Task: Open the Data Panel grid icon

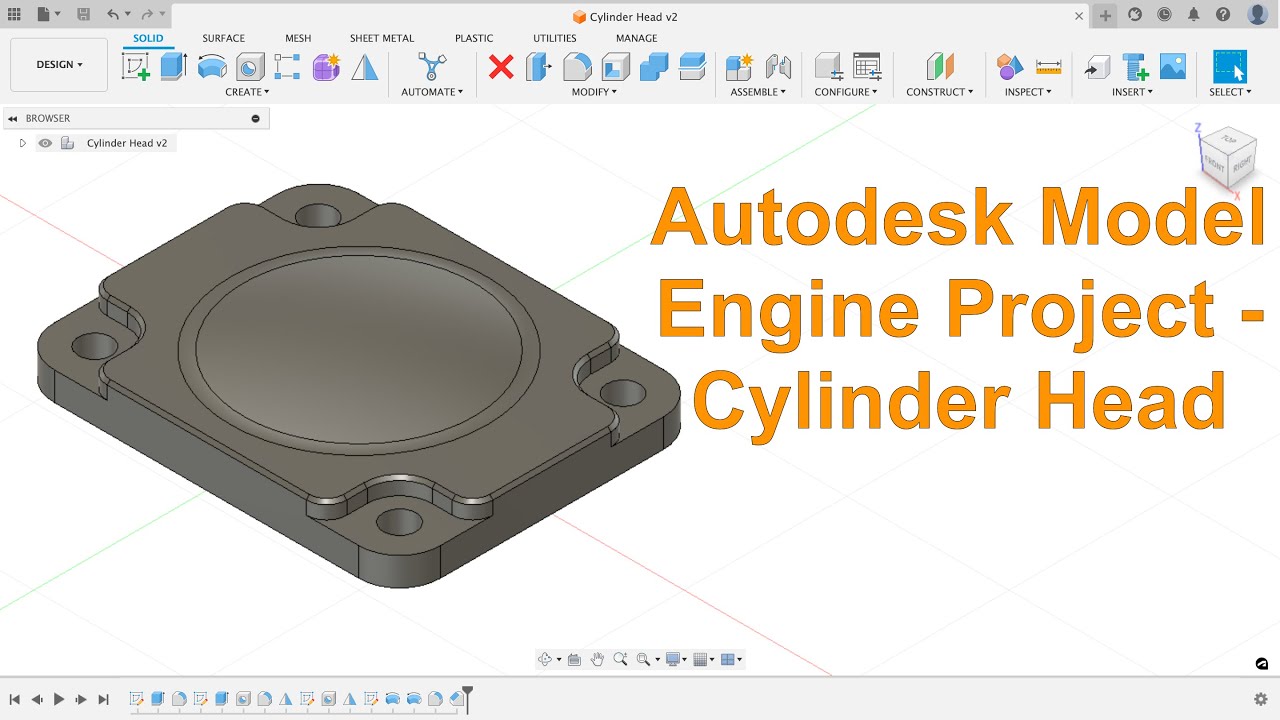Action: pyautogui.click(x=14, y=15)
